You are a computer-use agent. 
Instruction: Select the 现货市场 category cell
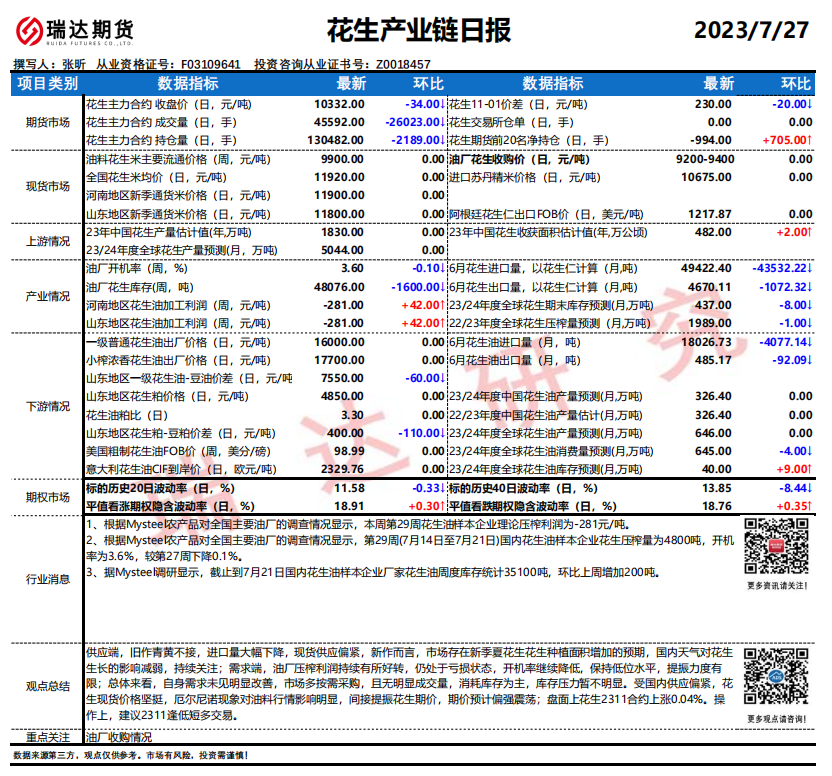click(47, 186)
